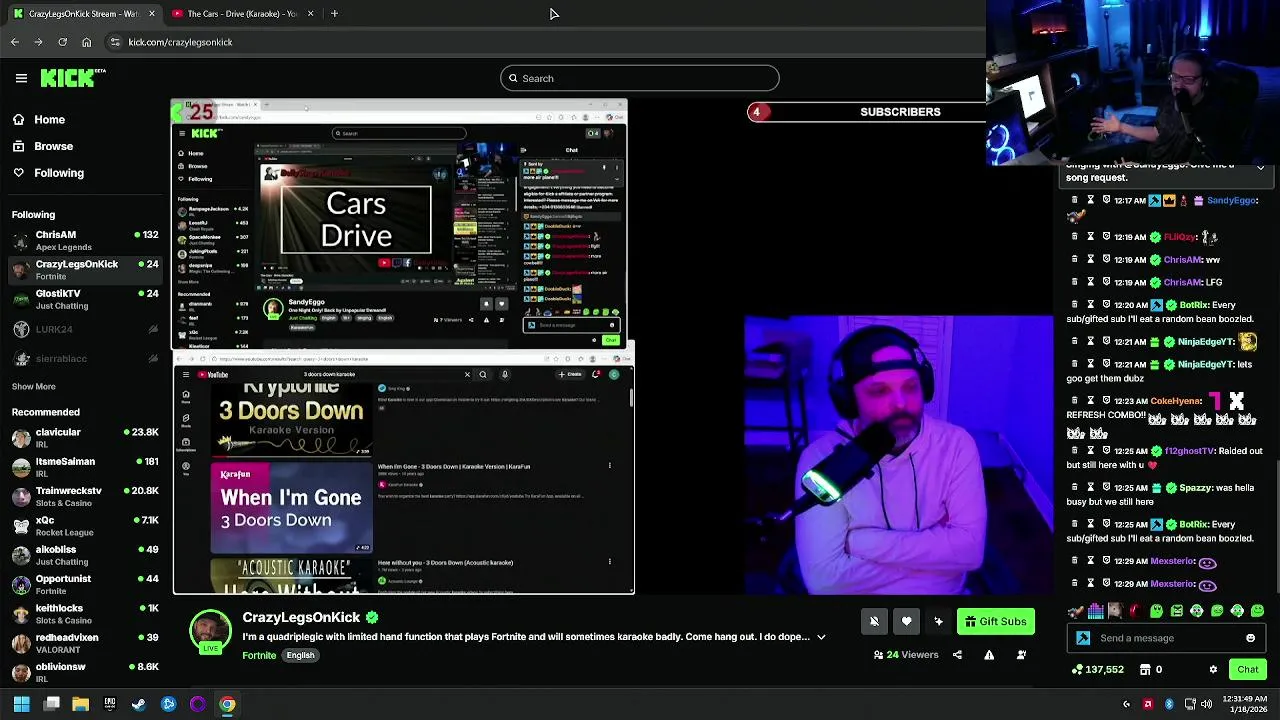The image size is (1280, 720).
Task: Open Opportunist recommended channel
Action: (84, 584)
